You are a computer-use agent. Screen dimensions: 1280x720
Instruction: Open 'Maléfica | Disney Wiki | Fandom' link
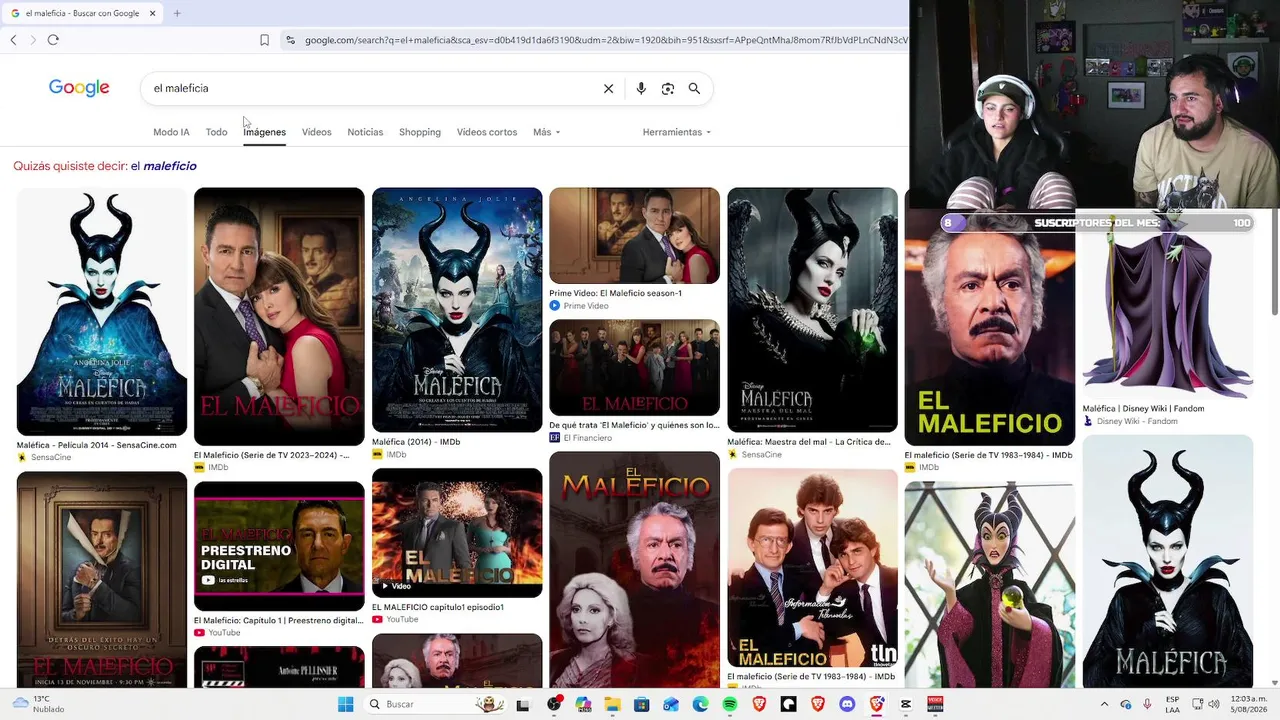pyautogui.click(x=1143, y=408)
